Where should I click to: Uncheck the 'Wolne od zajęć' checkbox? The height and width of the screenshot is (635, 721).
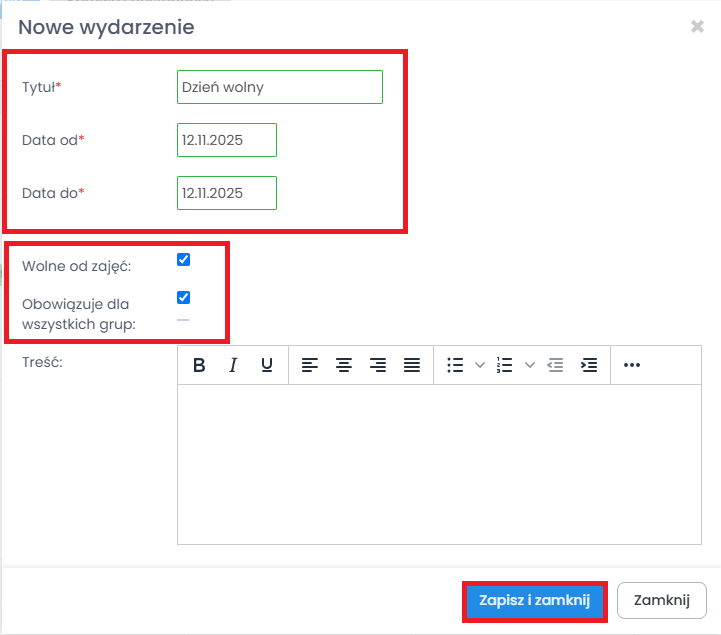(x=183, y=260)
